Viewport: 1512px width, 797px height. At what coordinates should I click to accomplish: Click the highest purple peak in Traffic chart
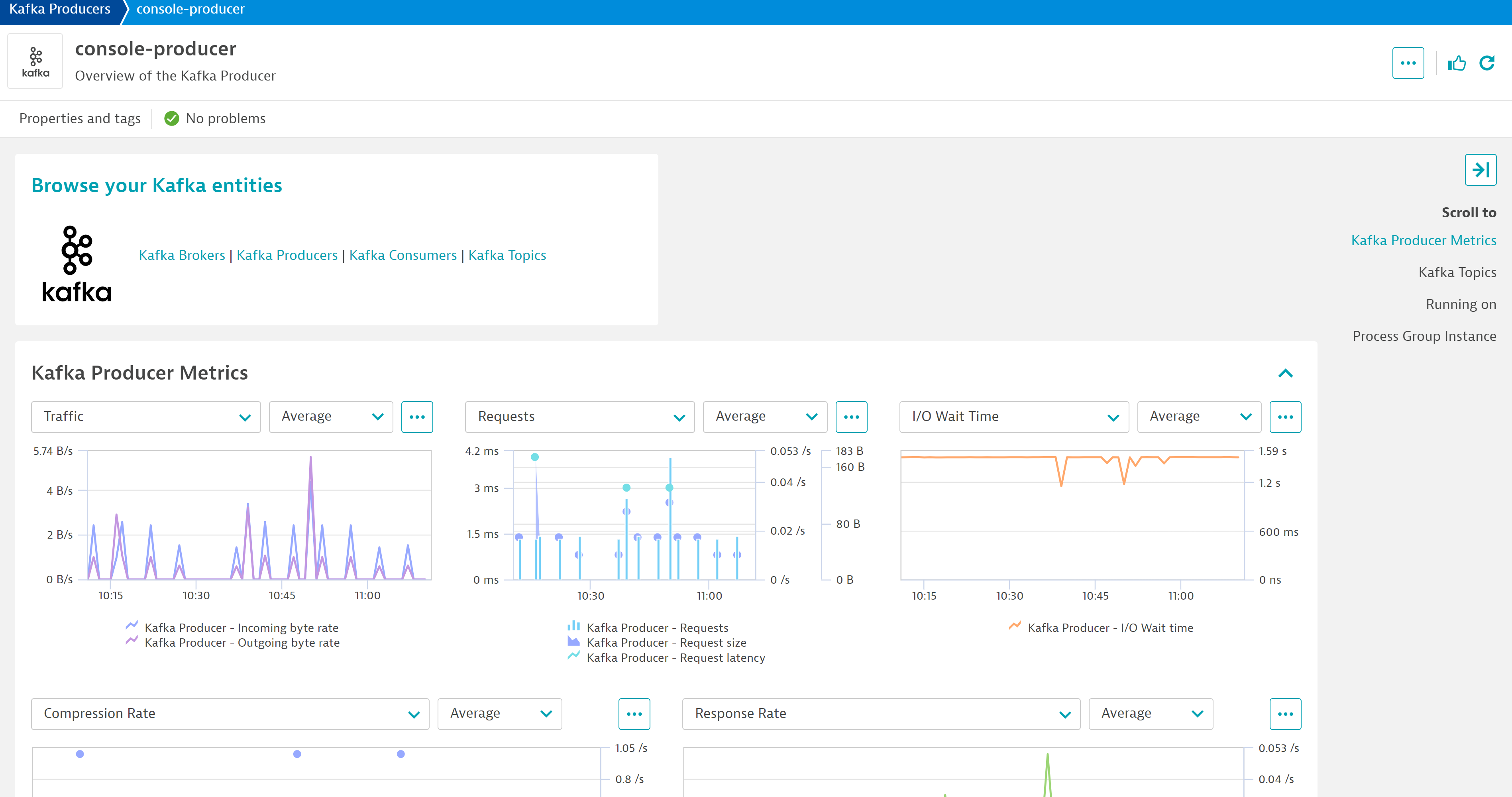pyautogui.click(x=310, y=458)
